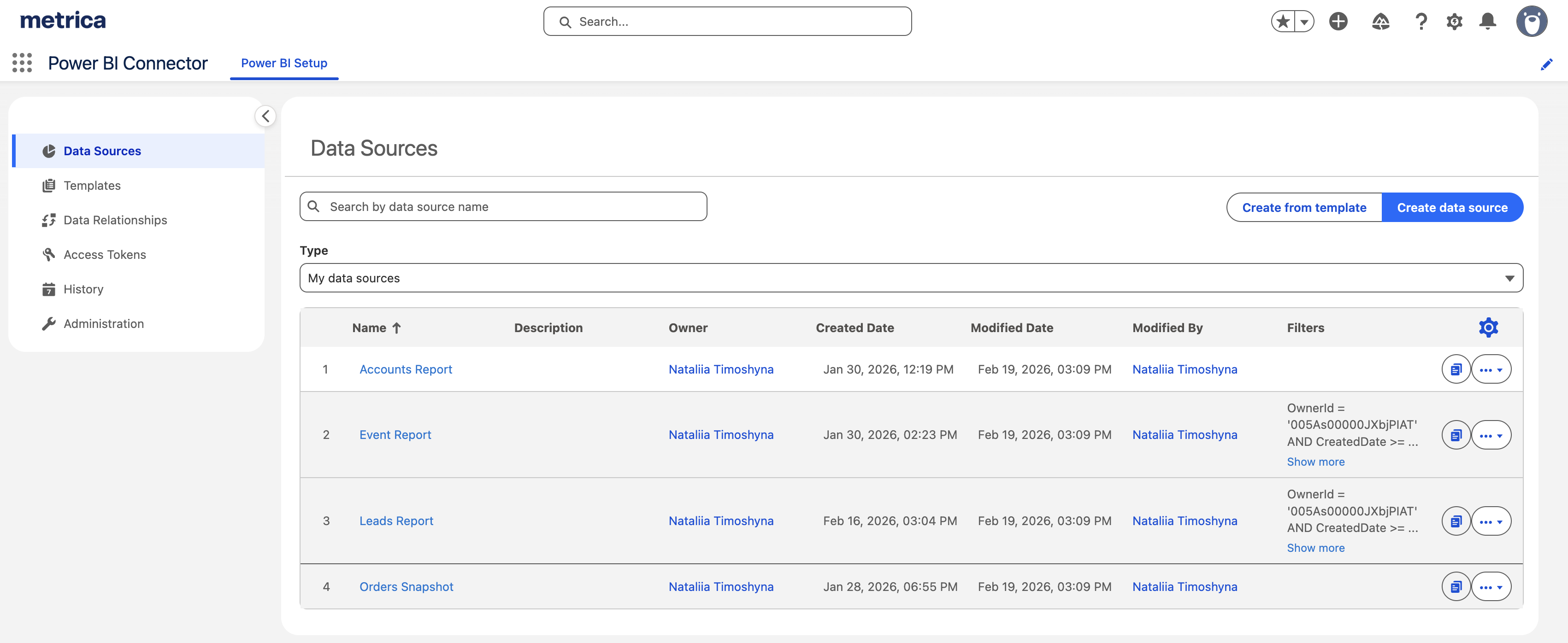Click copy icon for Orders Snapshot row
1568x643 pixels.
click(1456, 586)
